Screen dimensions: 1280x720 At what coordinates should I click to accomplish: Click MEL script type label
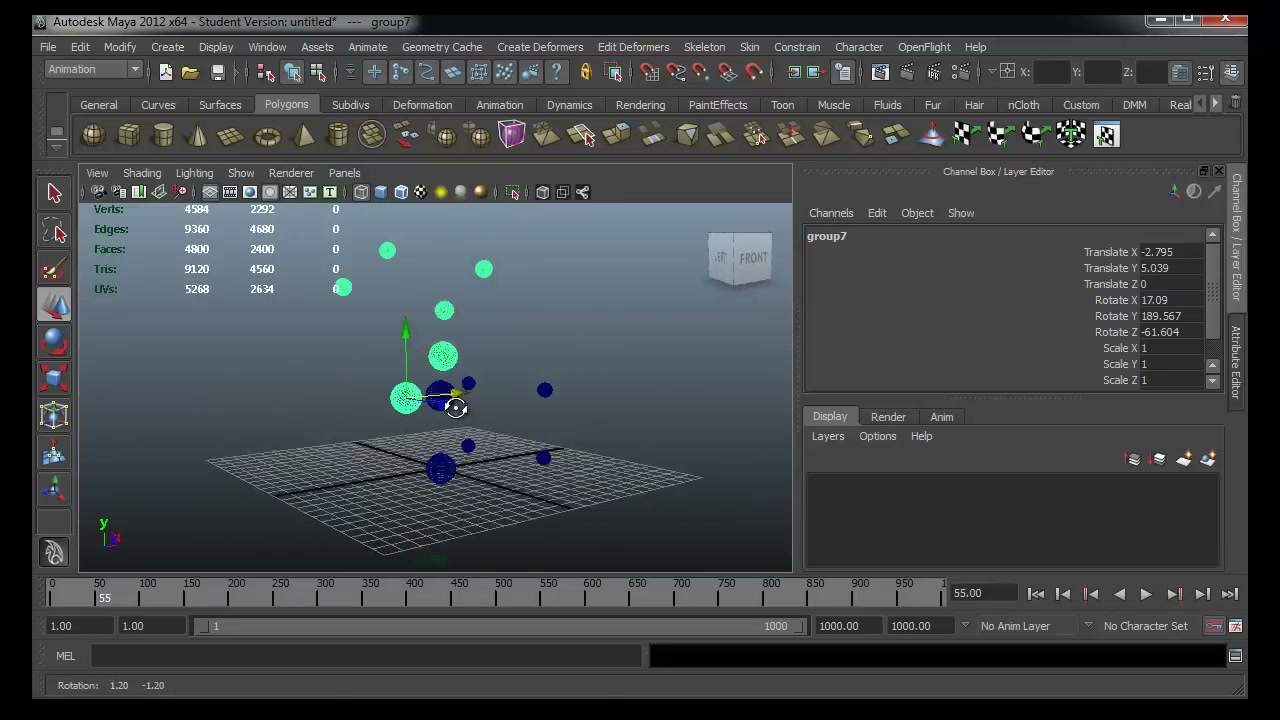[x=65, y=656]
